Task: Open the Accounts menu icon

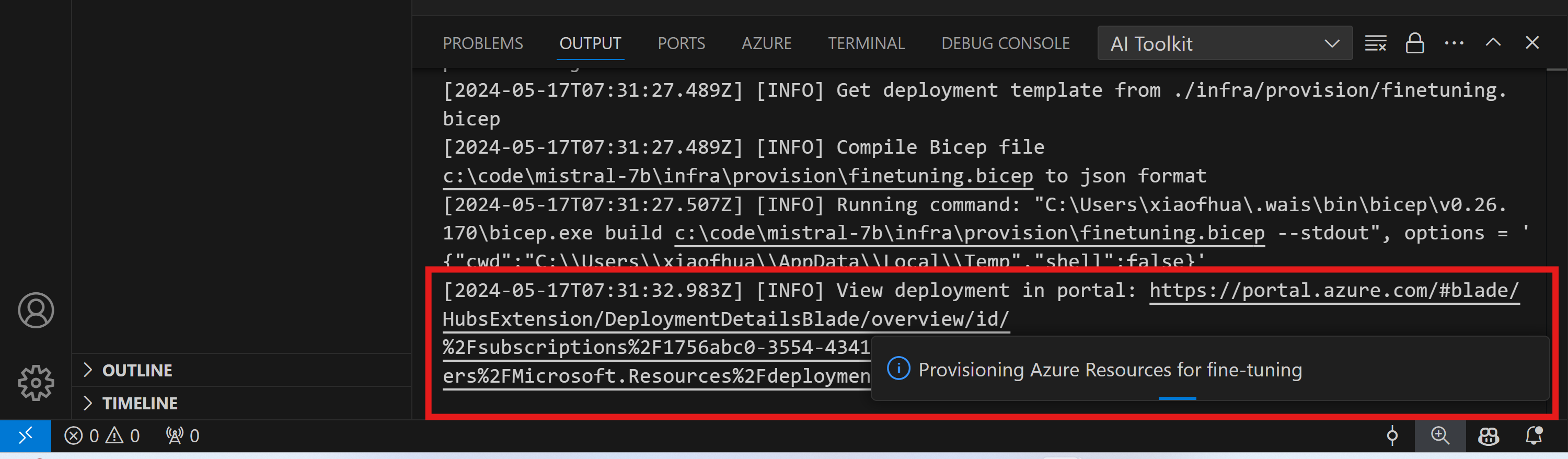Action: [x=36, y=311]
